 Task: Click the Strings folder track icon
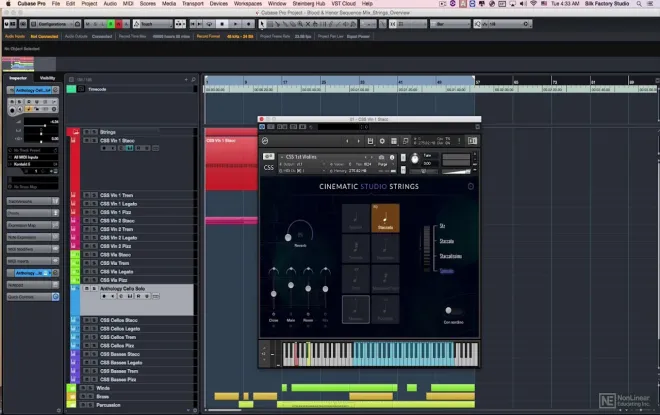point(76,132)
